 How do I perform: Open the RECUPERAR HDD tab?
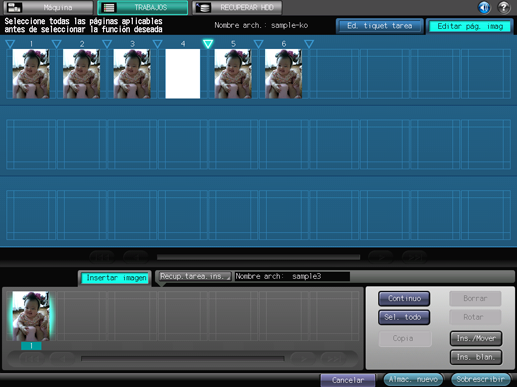coord(237,7)
